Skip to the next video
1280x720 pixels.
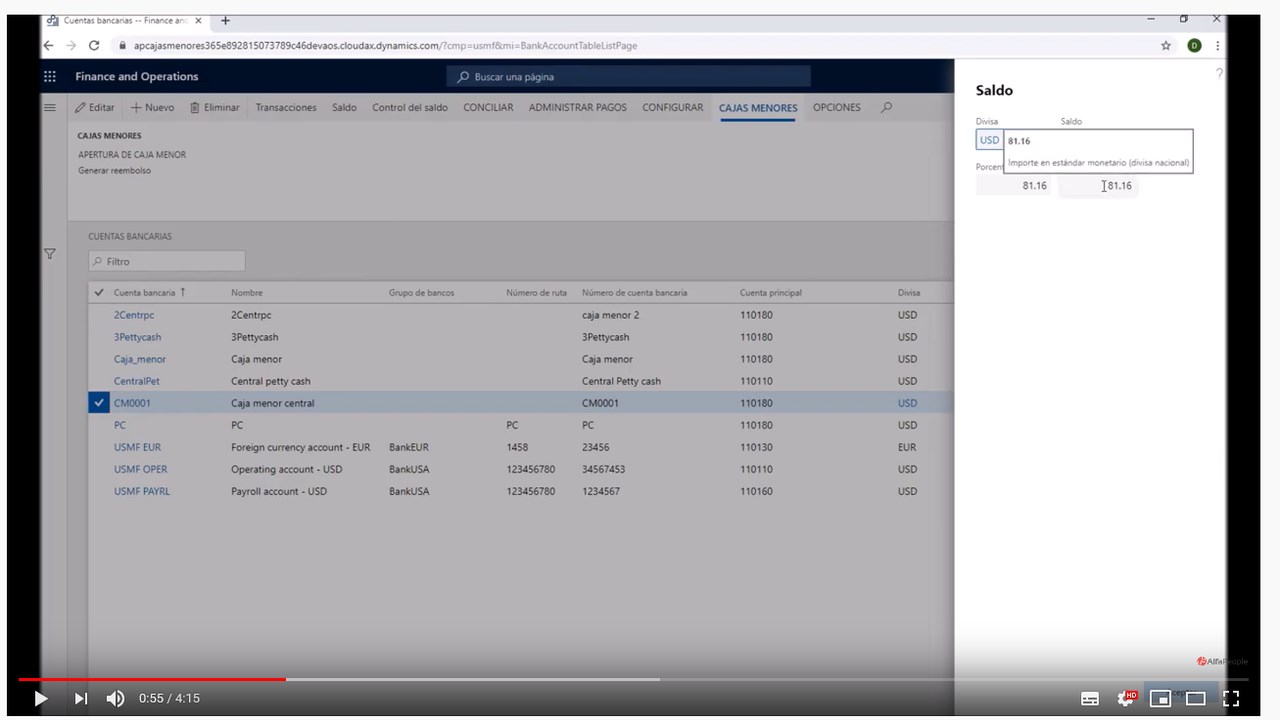pyautogui.click(x=81, y=698)
